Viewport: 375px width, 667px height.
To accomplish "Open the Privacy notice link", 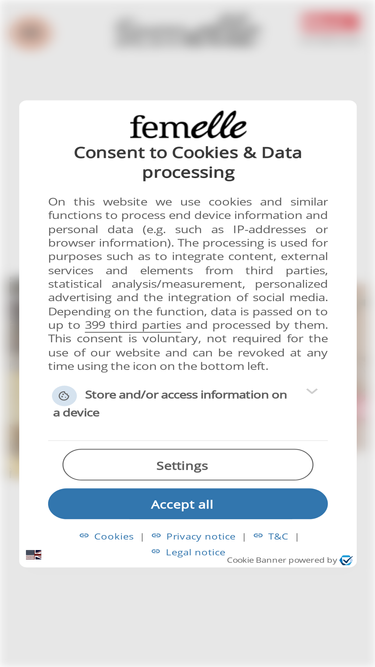I will pyautogui.click(x=201, y=536).
